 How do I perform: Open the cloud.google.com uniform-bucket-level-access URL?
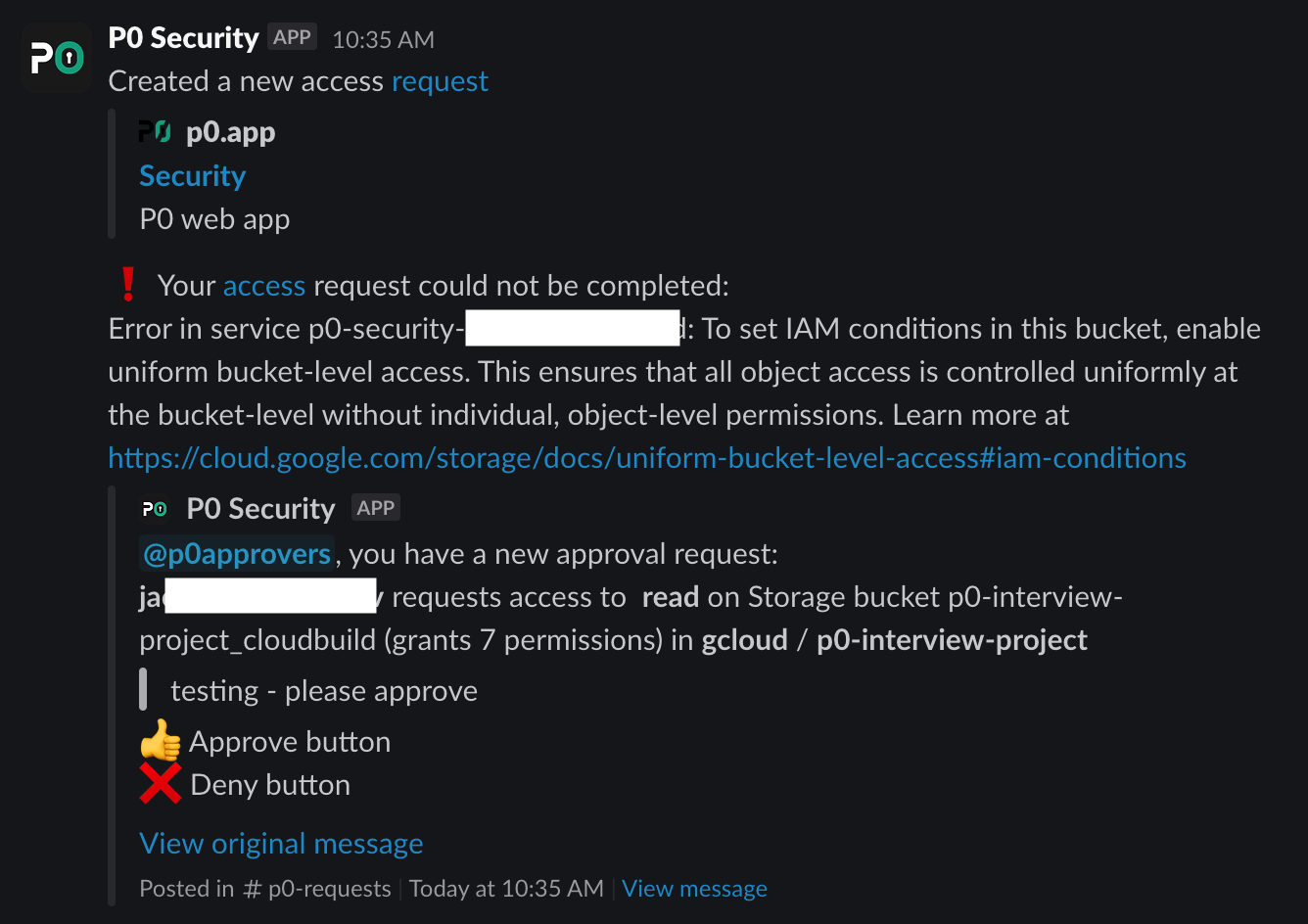point(646,458)
